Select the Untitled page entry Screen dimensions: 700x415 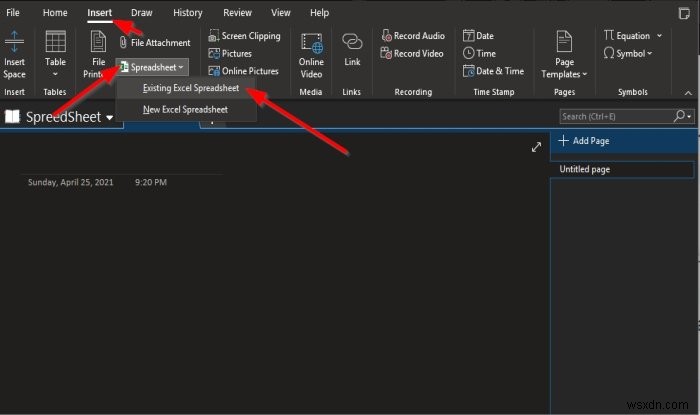(623, 170)
